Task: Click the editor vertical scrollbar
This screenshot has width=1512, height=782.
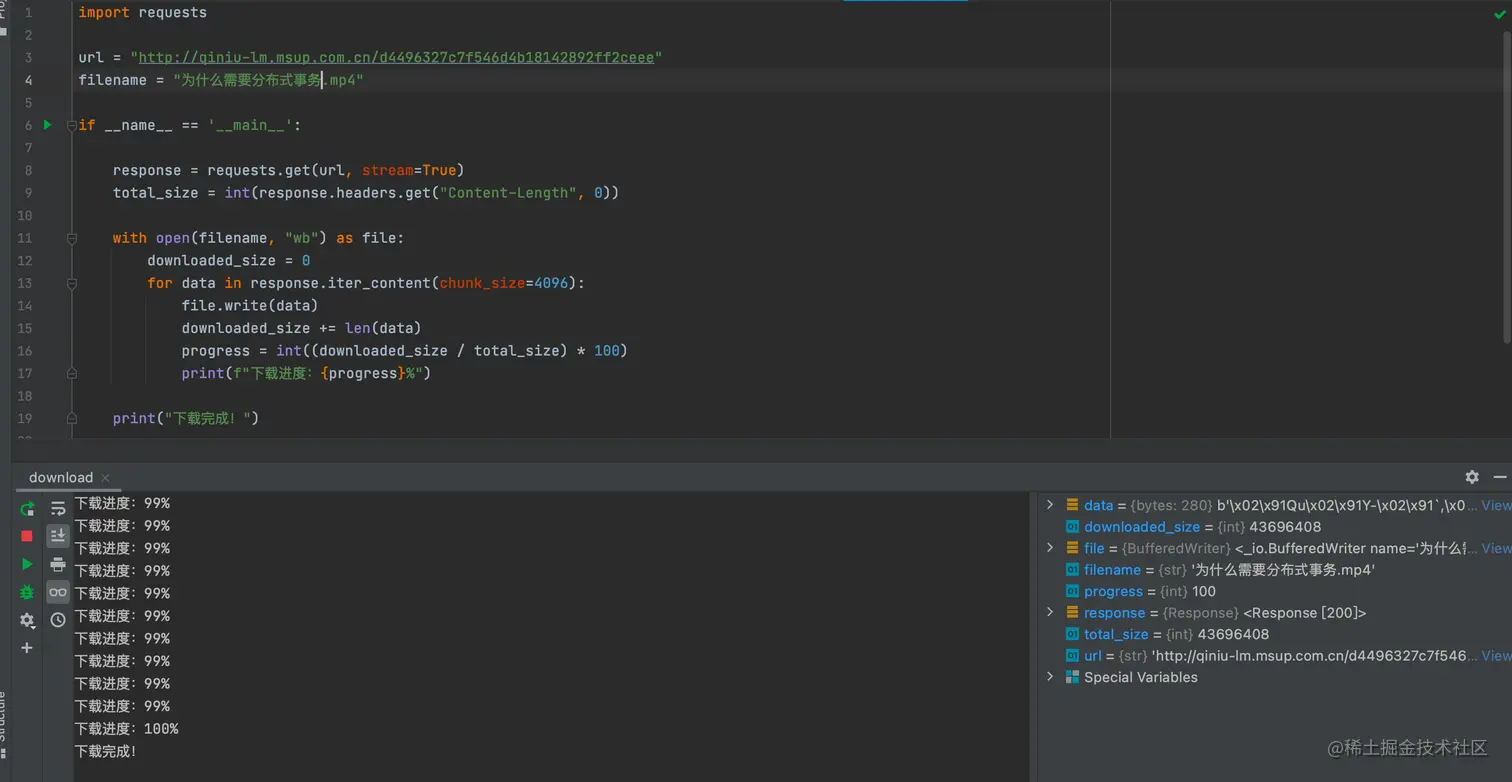Action: pyautogui.click(x=1505, y=185)
